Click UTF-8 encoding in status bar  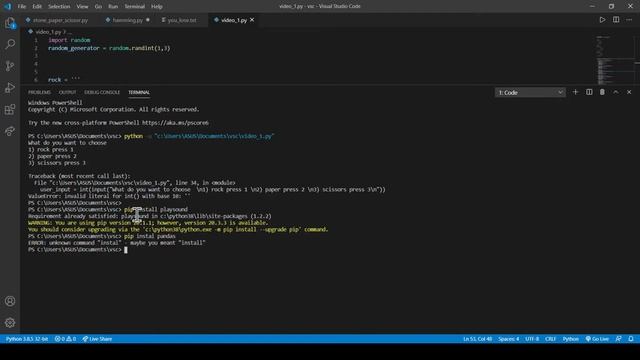tap(532, 339)
